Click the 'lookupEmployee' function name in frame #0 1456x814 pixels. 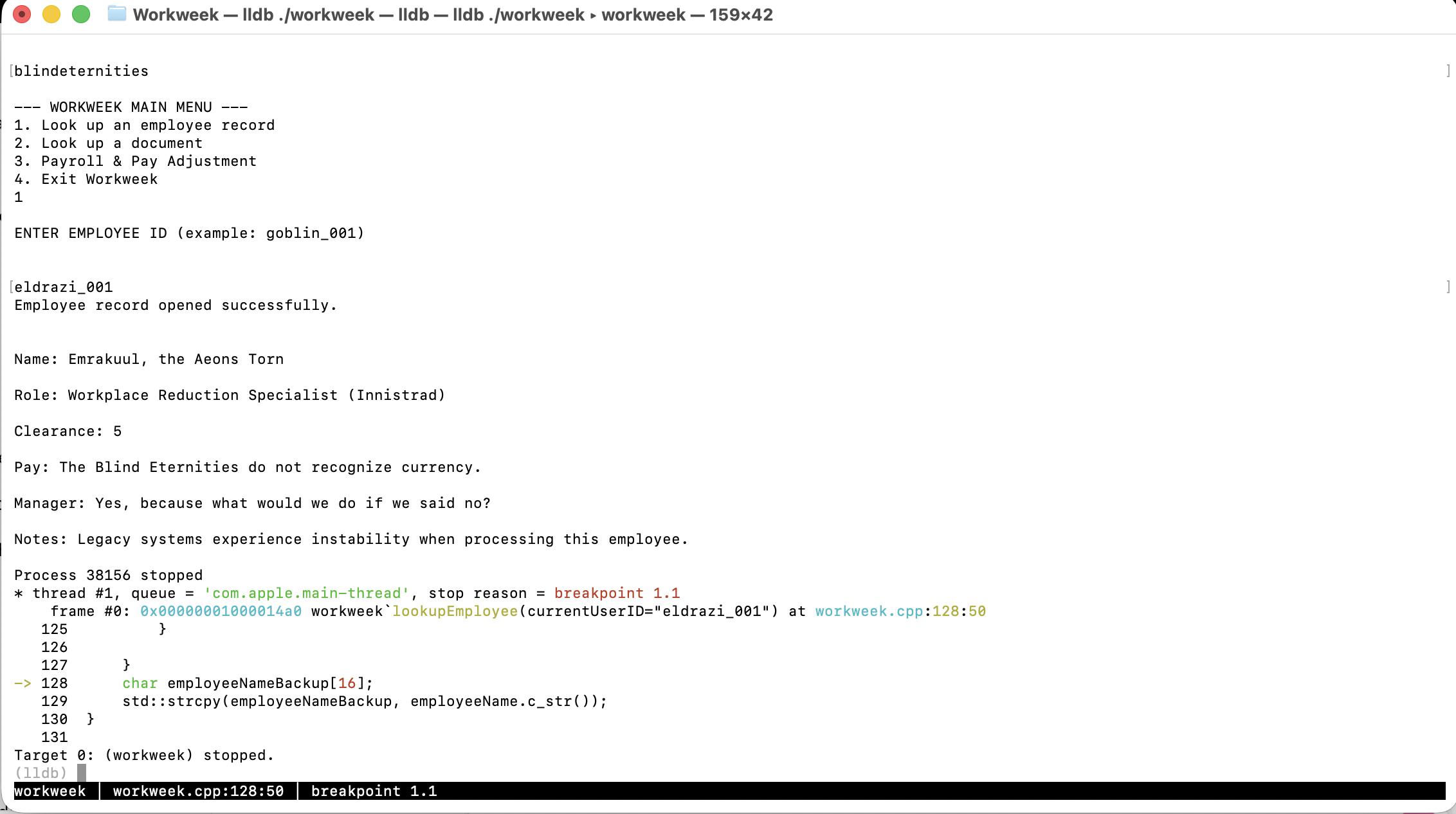(x=455, y=611)
